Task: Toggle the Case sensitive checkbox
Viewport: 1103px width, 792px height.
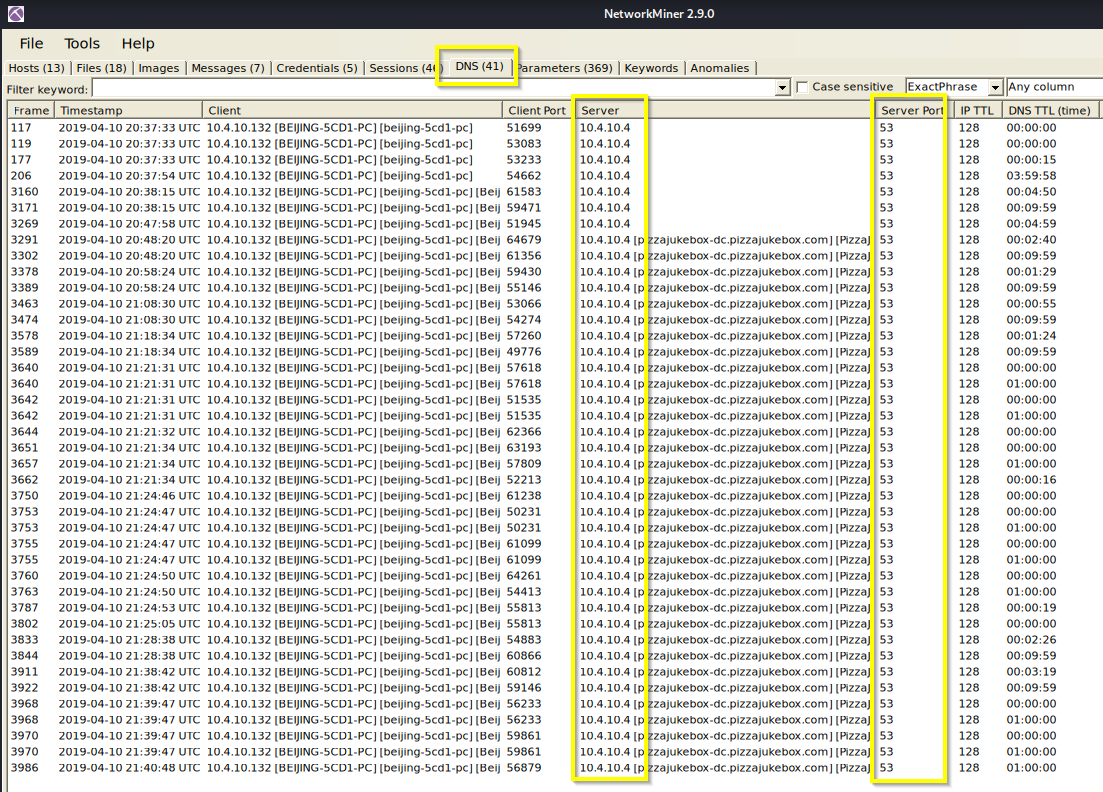Action: click(802, 88)
